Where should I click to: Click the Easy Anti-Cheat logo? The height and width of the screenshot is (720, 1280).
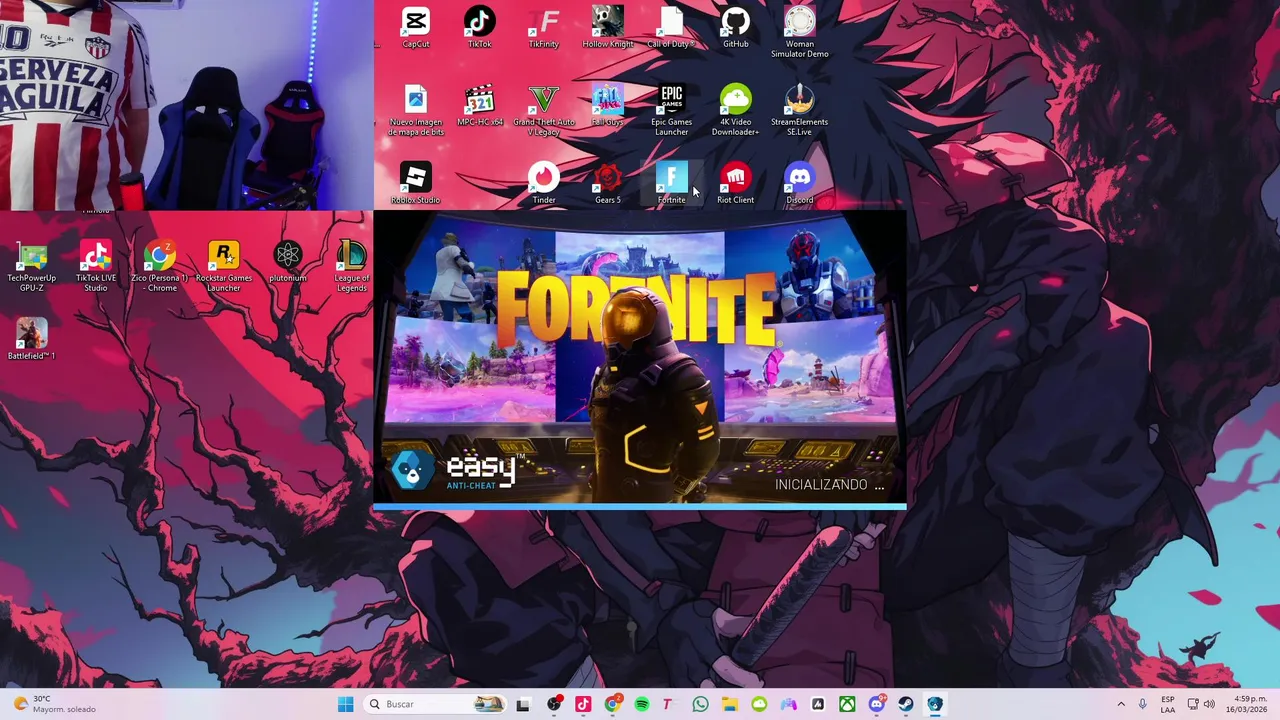[457, 469]
